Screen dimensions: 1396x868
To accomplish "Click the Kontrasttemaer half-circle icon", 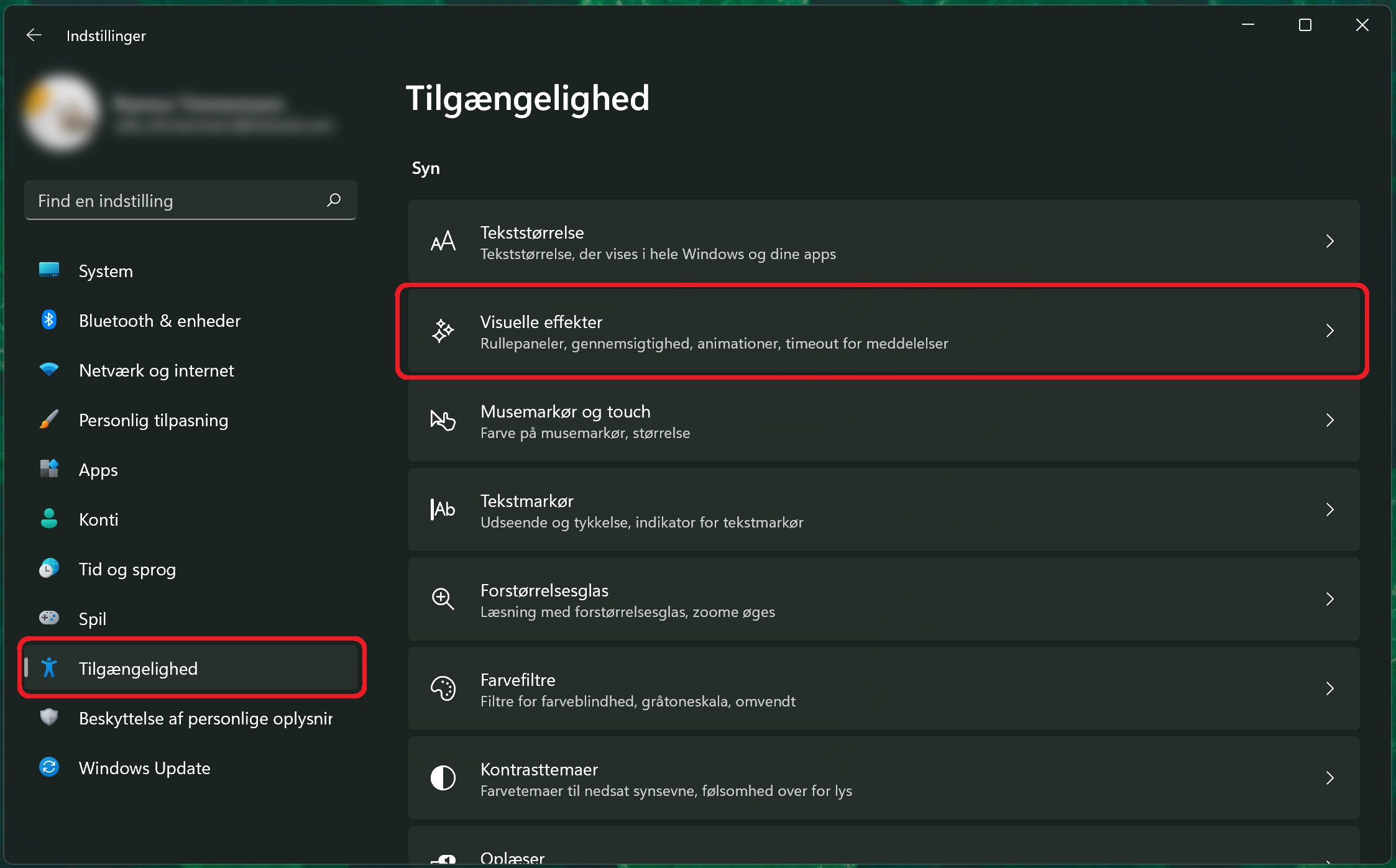I will 443,778.
